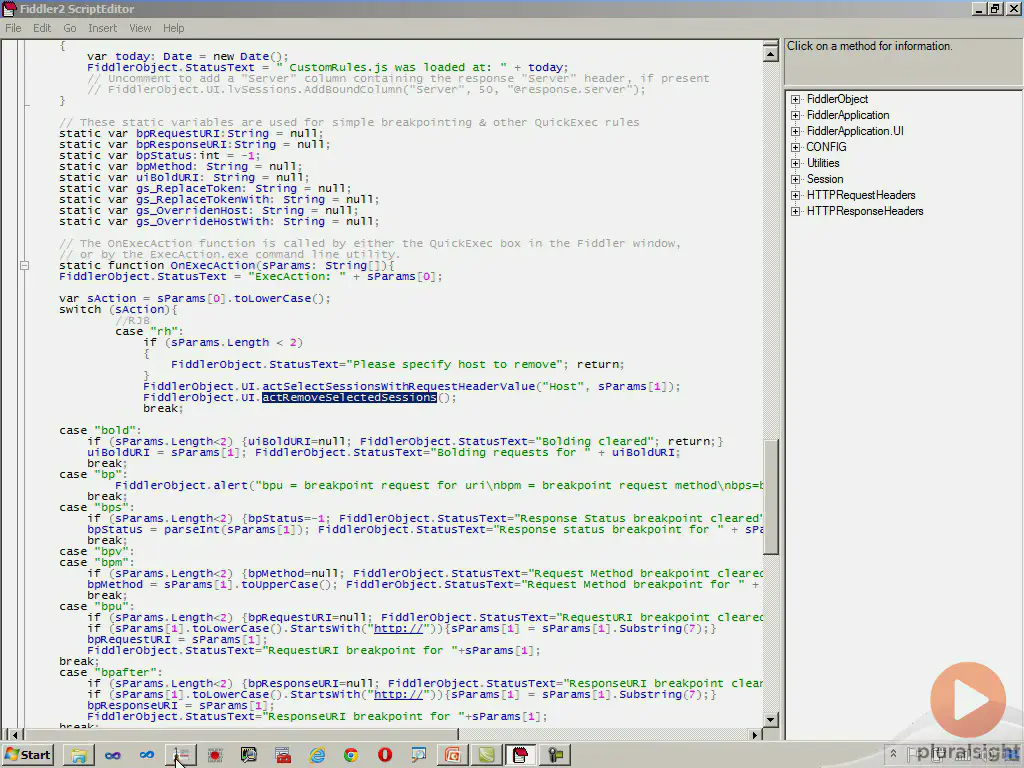Launch Google Chrome from the taskbar

point(351,755)
